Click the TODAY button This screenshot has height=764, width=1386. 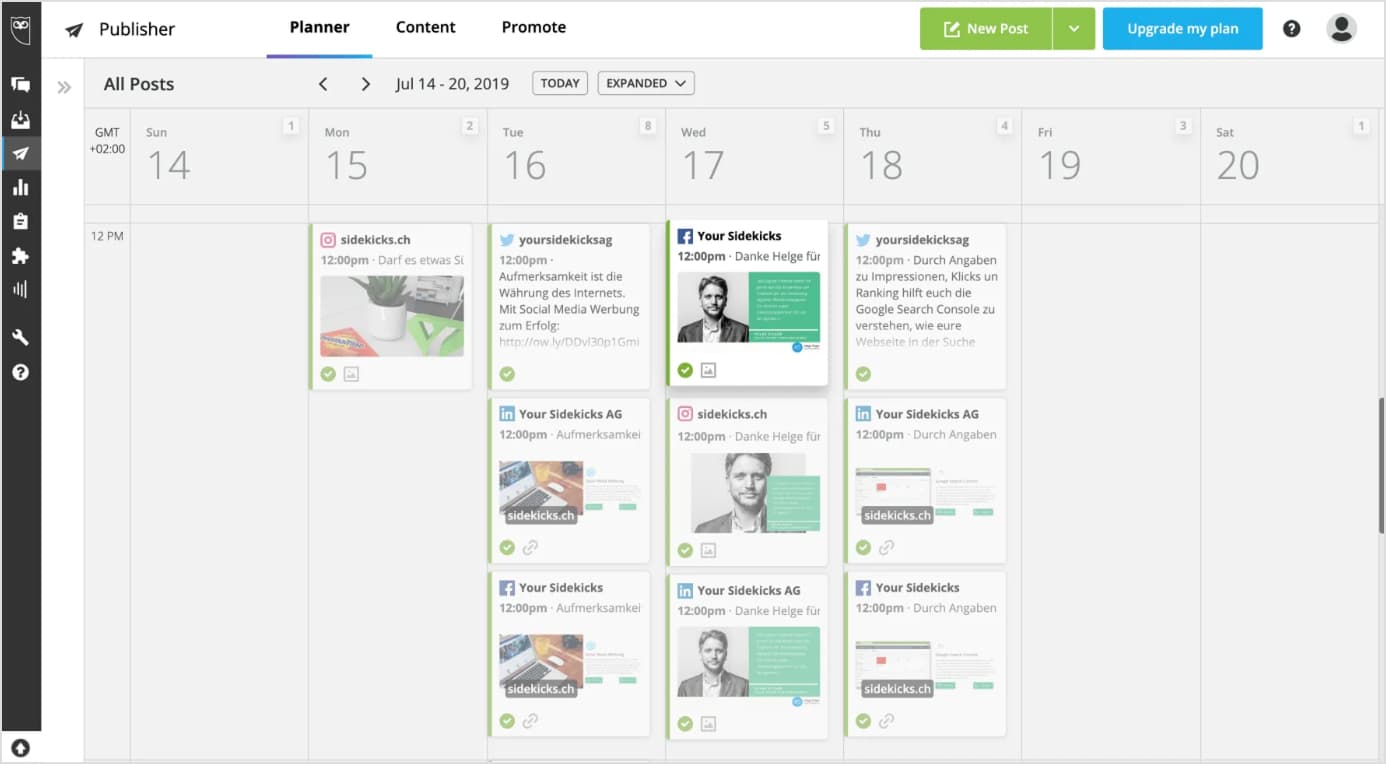click(560, 84)
